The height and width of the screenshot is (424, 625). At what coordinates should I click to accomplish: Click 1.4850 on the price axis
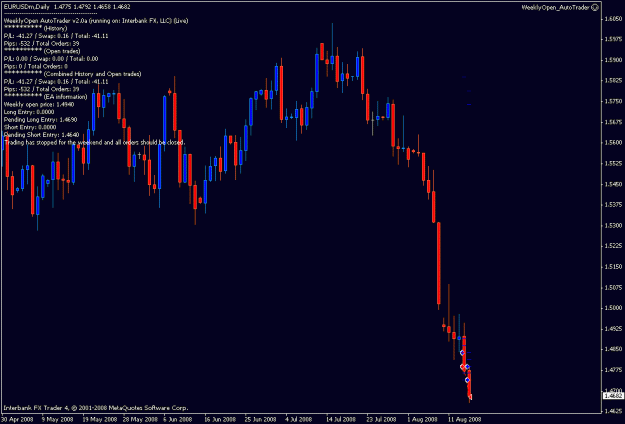(x=614, y=349)
